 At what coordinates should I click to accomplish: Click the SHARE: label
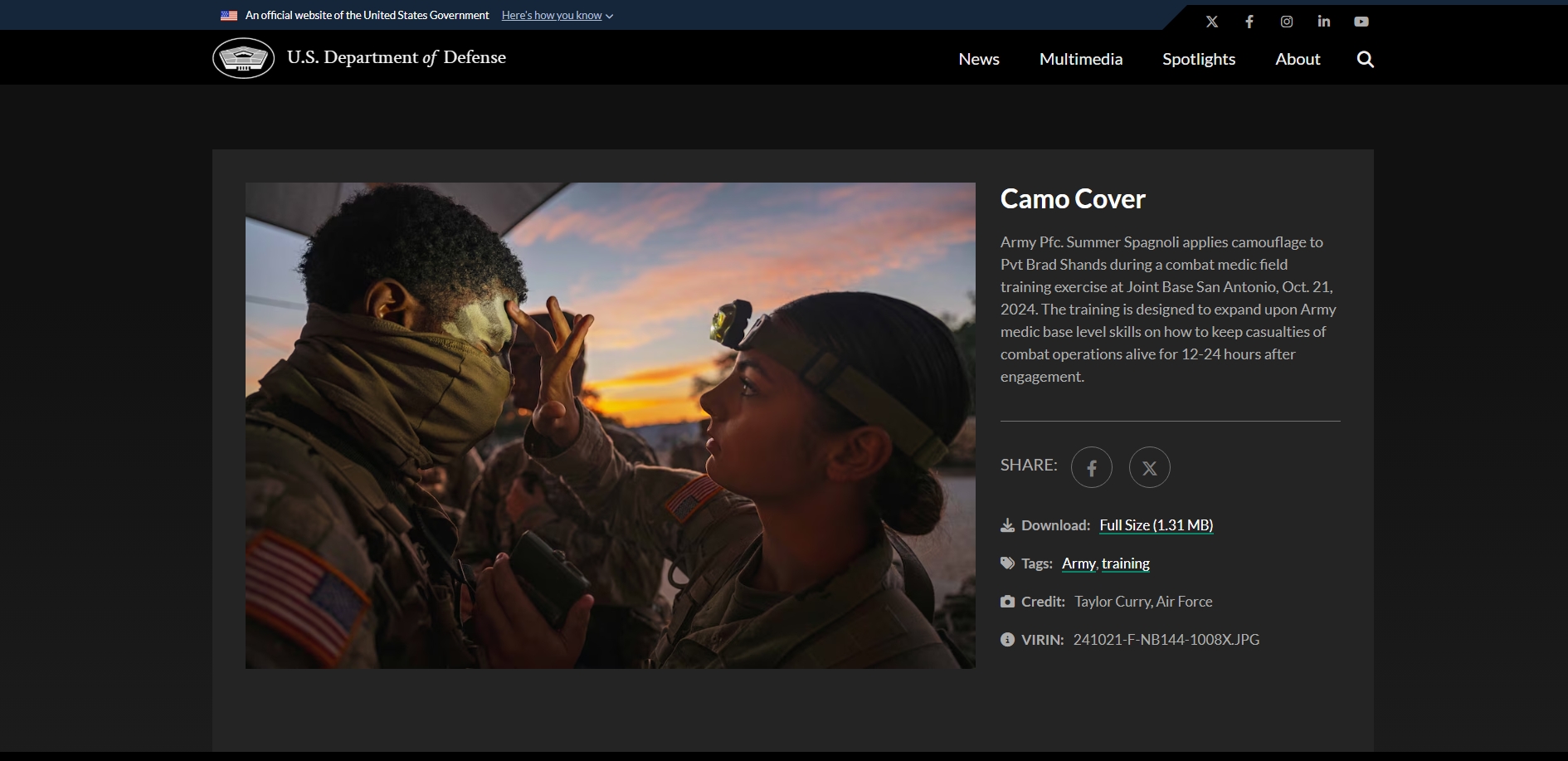click(x=1029, y=465)
